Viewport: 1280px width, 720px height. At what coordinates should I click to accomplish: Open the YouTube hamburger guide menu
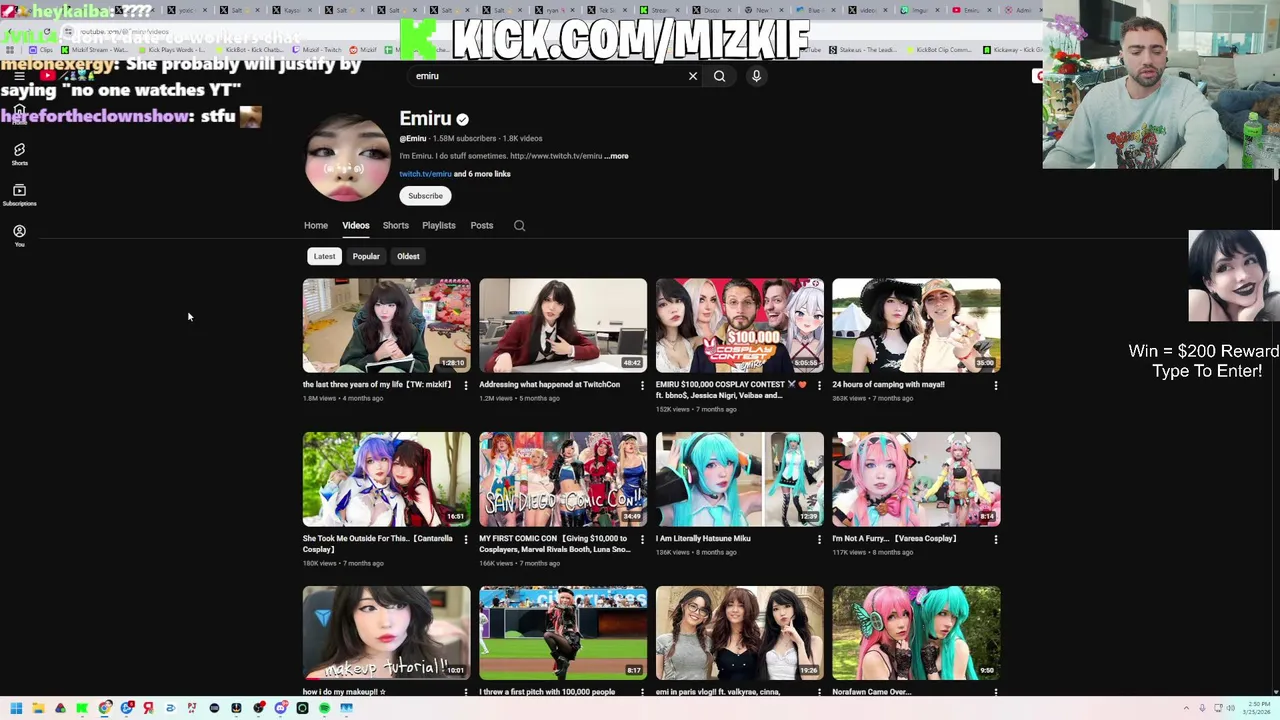[19, 76]
